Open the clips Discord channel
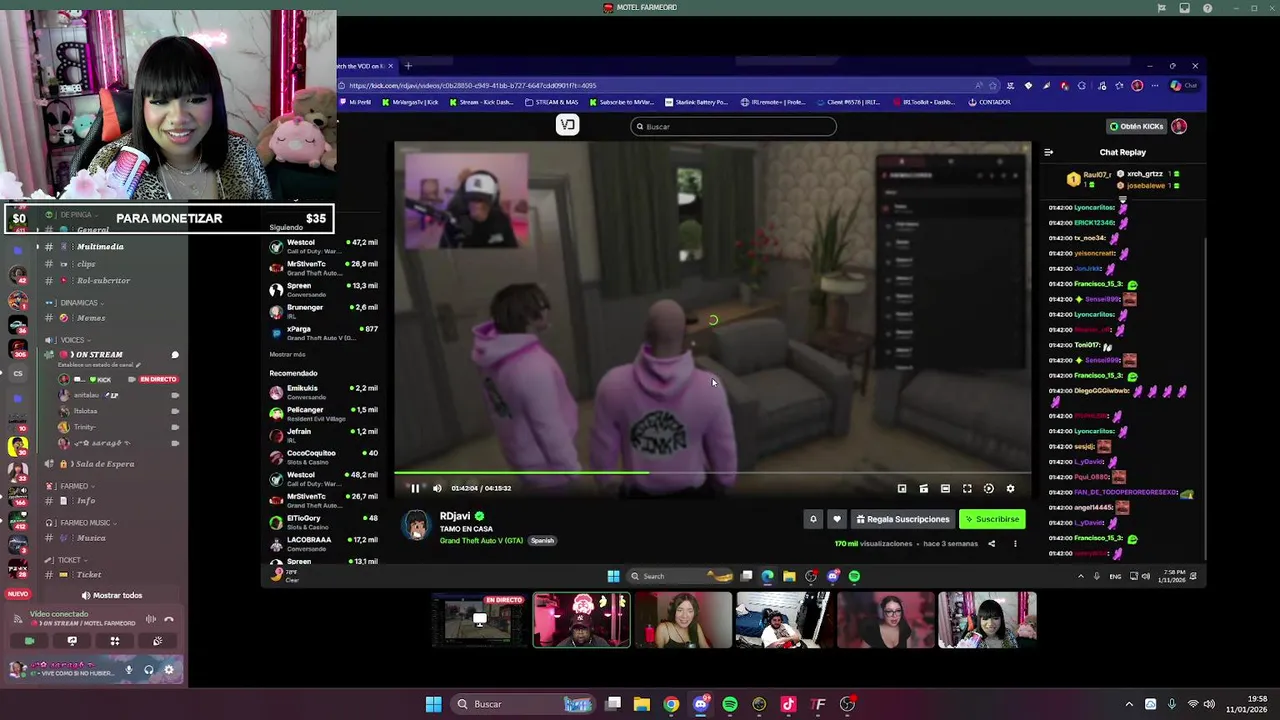Viewport: 1280px width, 720px height. (x=86, y=264)
